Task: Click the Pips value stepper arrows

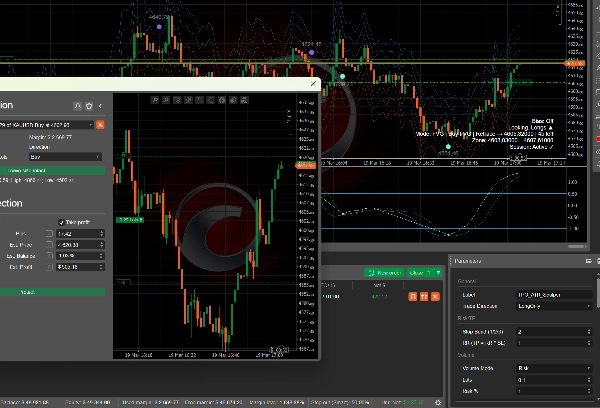Action: tap(101, 233)
